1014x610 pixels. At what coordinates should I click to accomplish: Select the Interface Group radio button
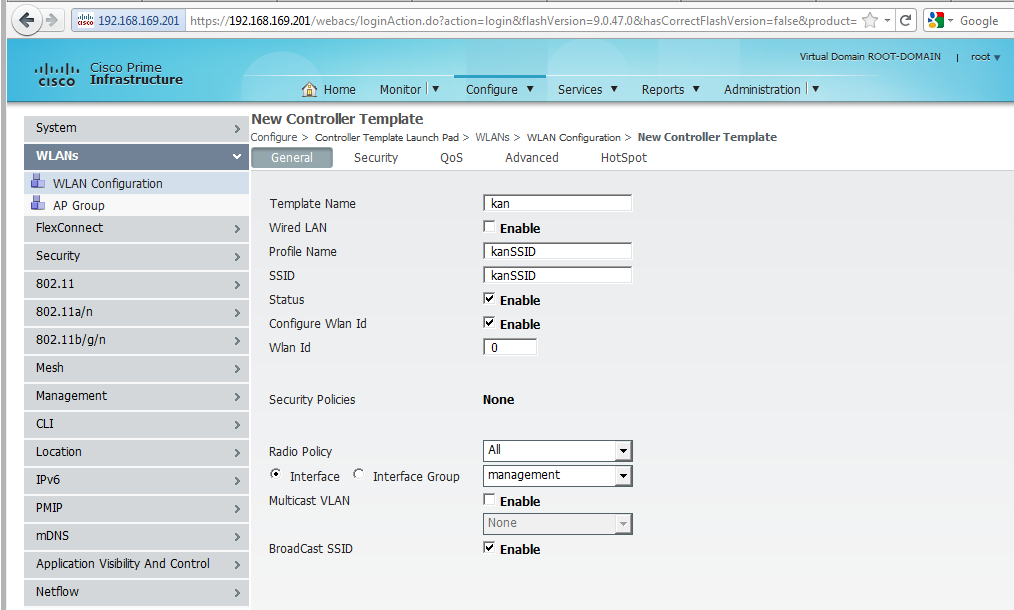[358, 474]
